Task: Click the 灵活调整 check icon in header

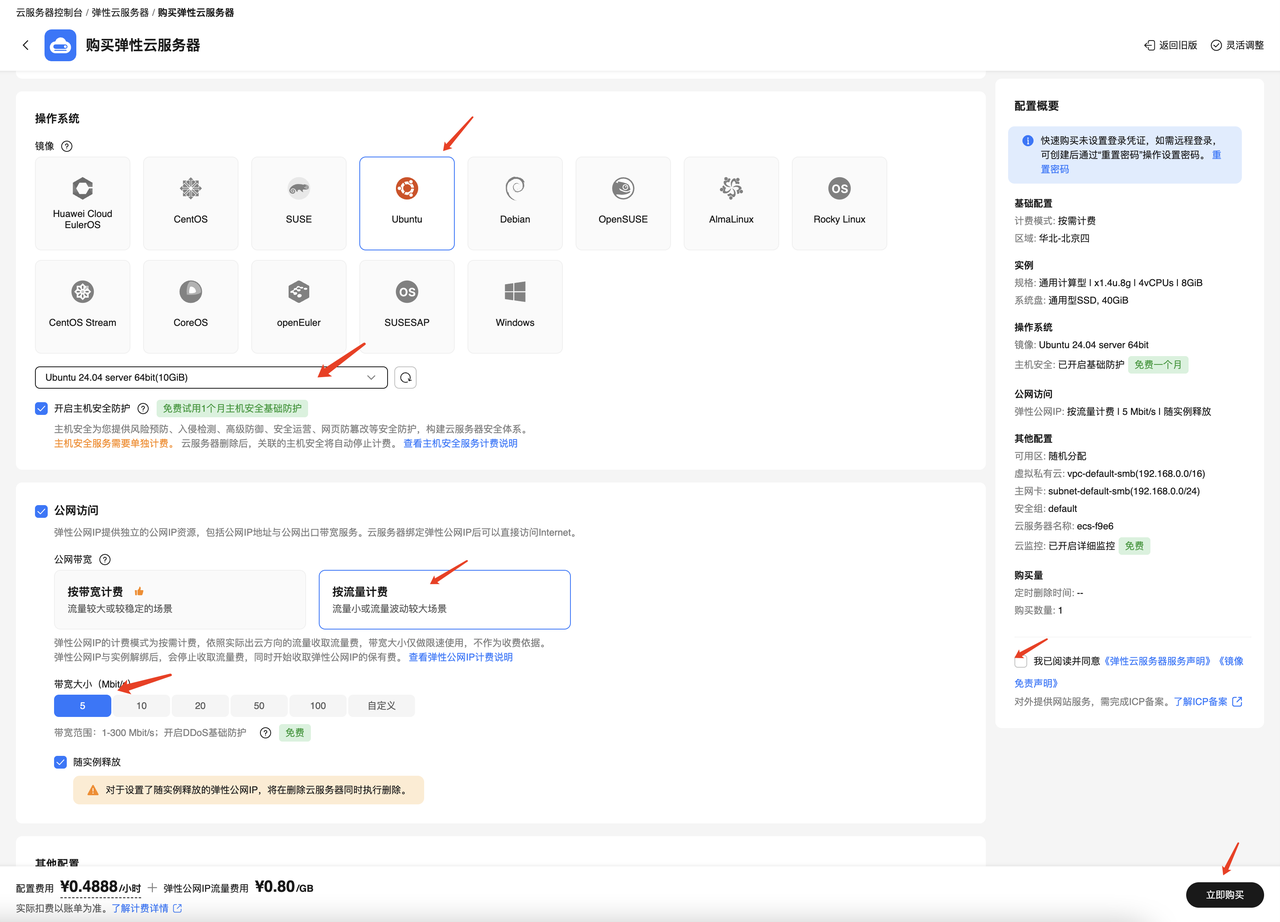Action: point(1216,46)
